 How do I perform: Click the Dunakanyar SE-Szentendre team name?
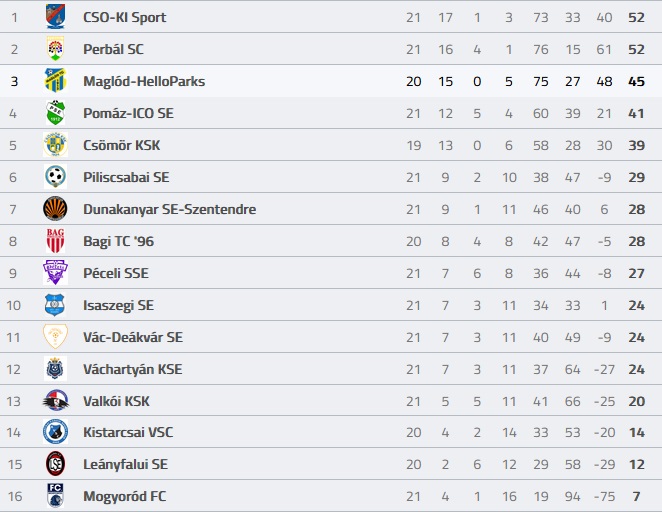[169, 209]
